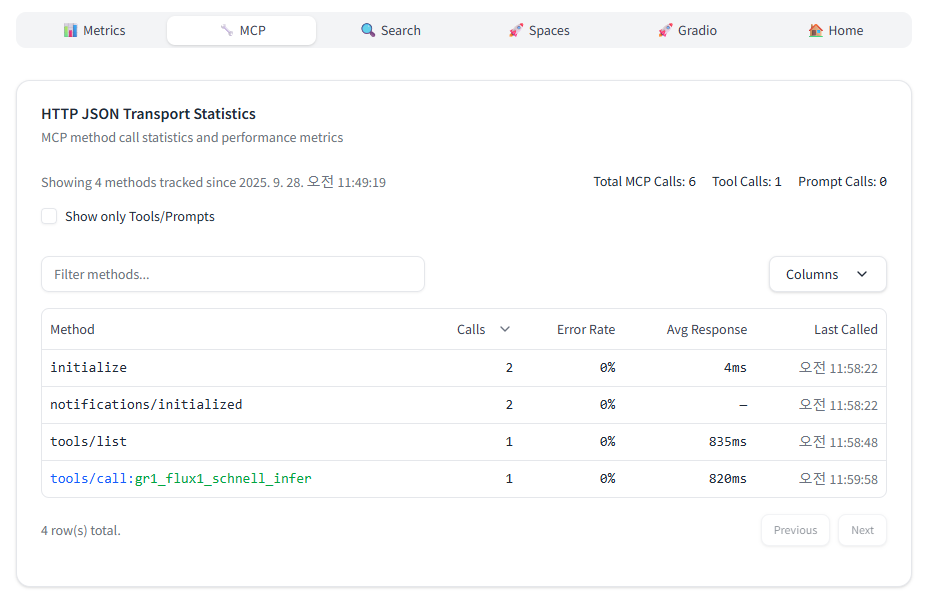This screenshot has height=602, width=943.
Task: Click the Avg Response column header
Action: [706, 330]
